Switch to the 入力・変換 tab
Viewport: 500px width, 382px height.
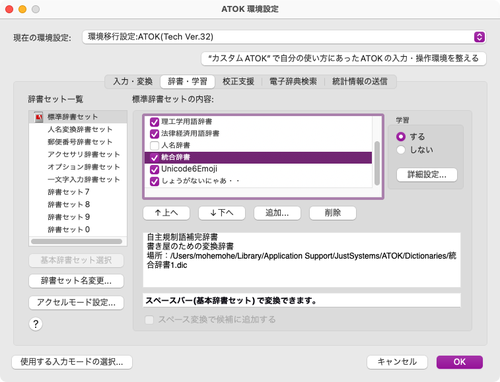[133, 81]
